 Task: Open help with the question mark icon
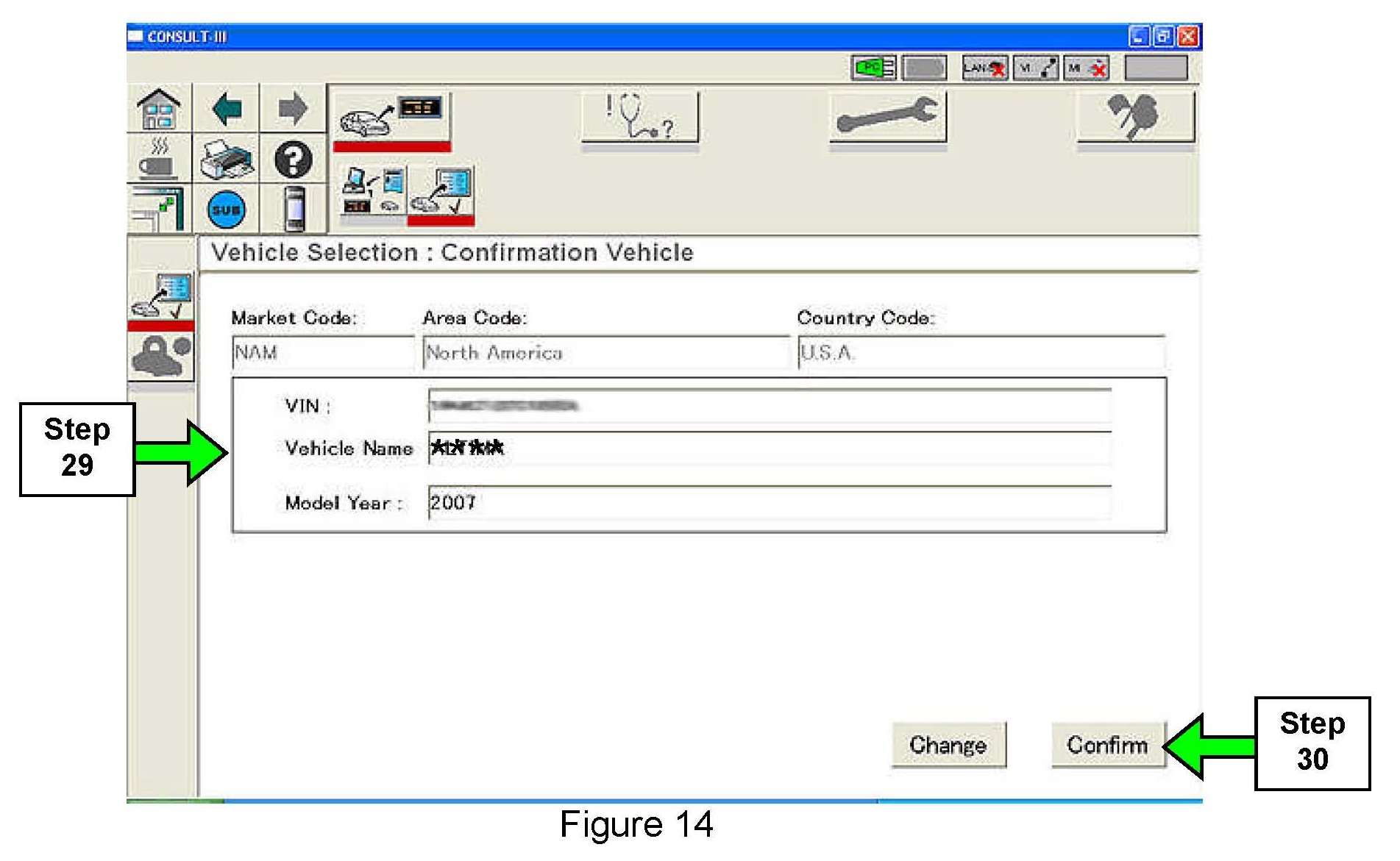(x=293, y=160)
